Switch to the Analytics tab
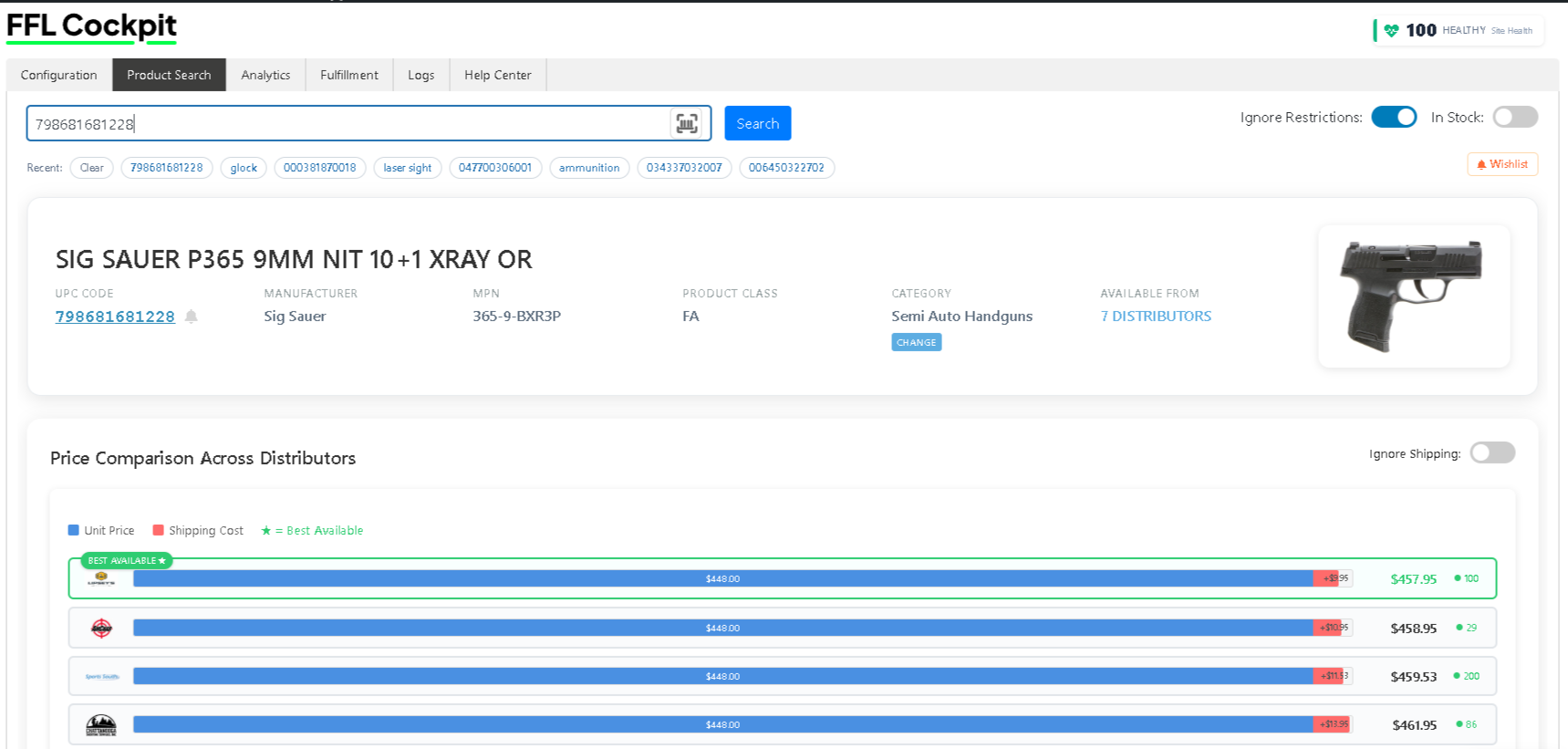 (x=265, y=75)
